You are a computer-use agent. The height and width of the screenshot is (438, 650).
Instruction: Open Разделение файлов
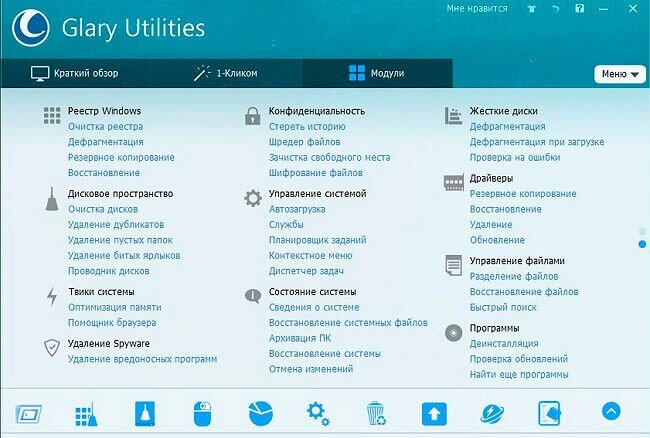(x=514, y=276)
